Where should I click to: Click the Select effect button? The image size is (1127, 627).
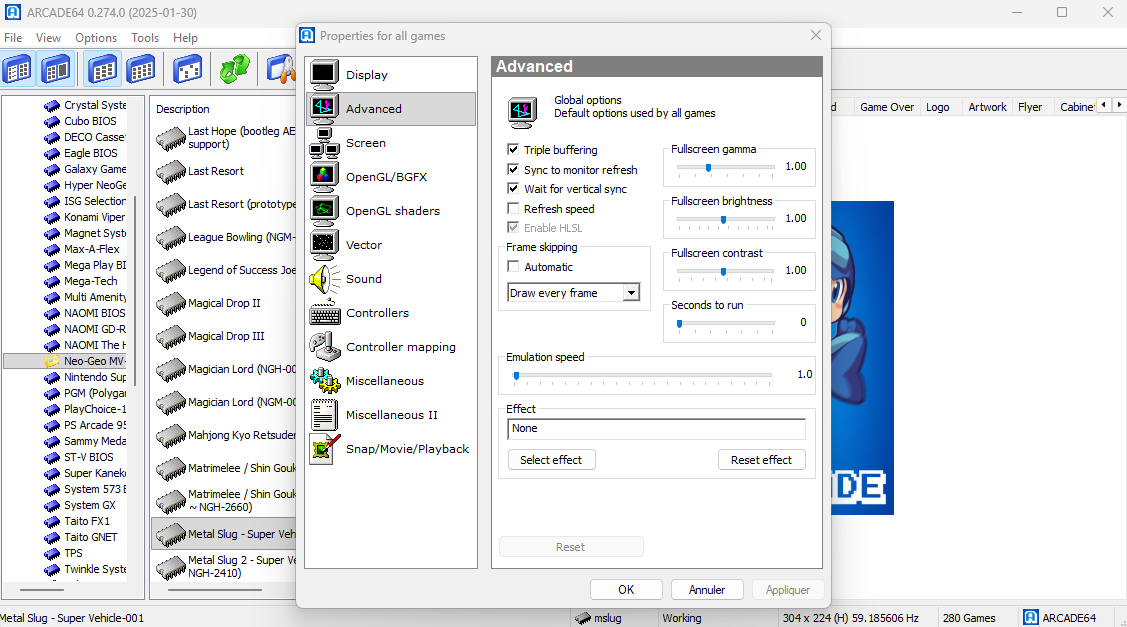point(551,460)
